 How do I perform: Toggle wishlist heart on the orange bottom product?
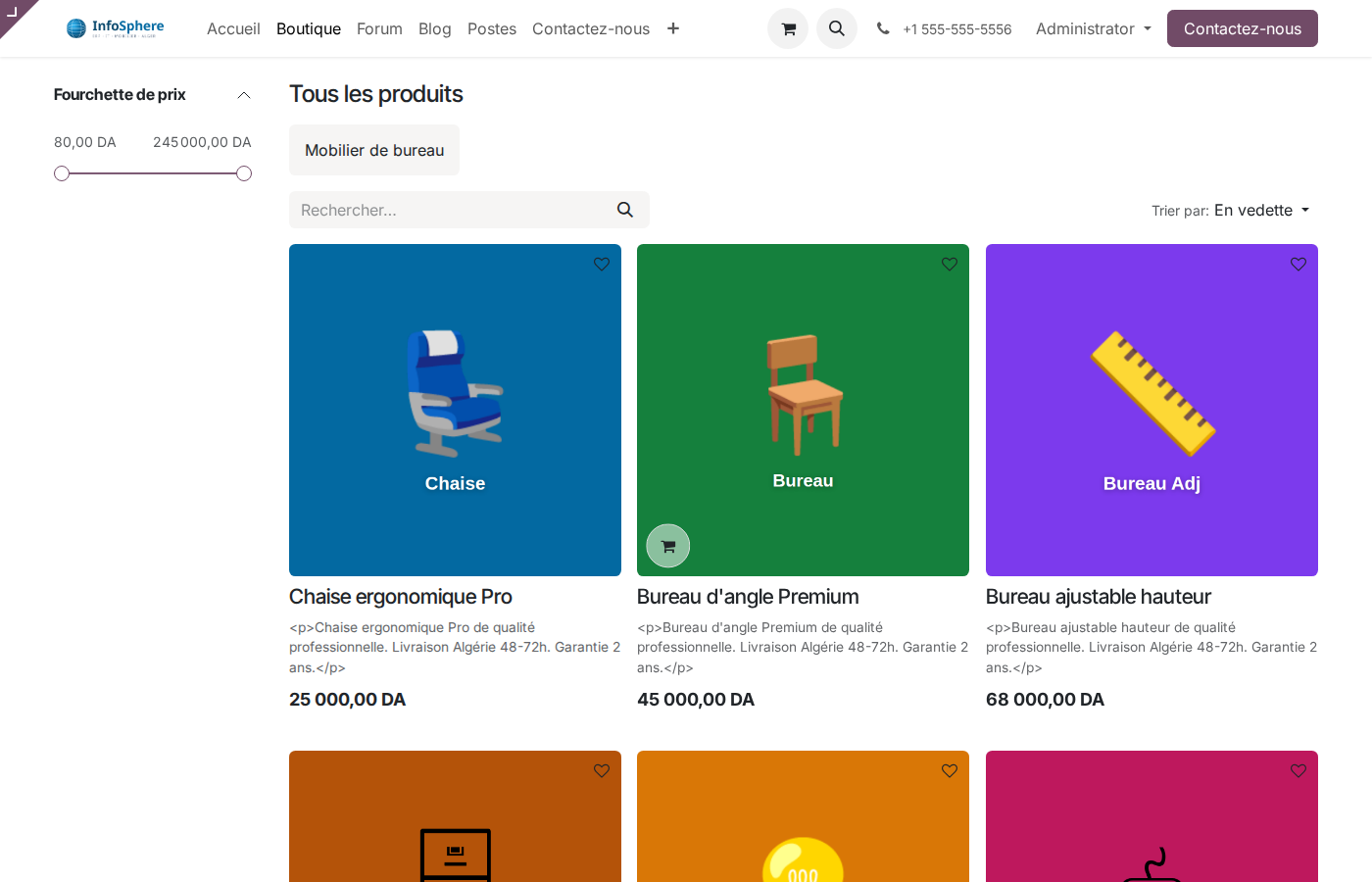click(949, 770)
